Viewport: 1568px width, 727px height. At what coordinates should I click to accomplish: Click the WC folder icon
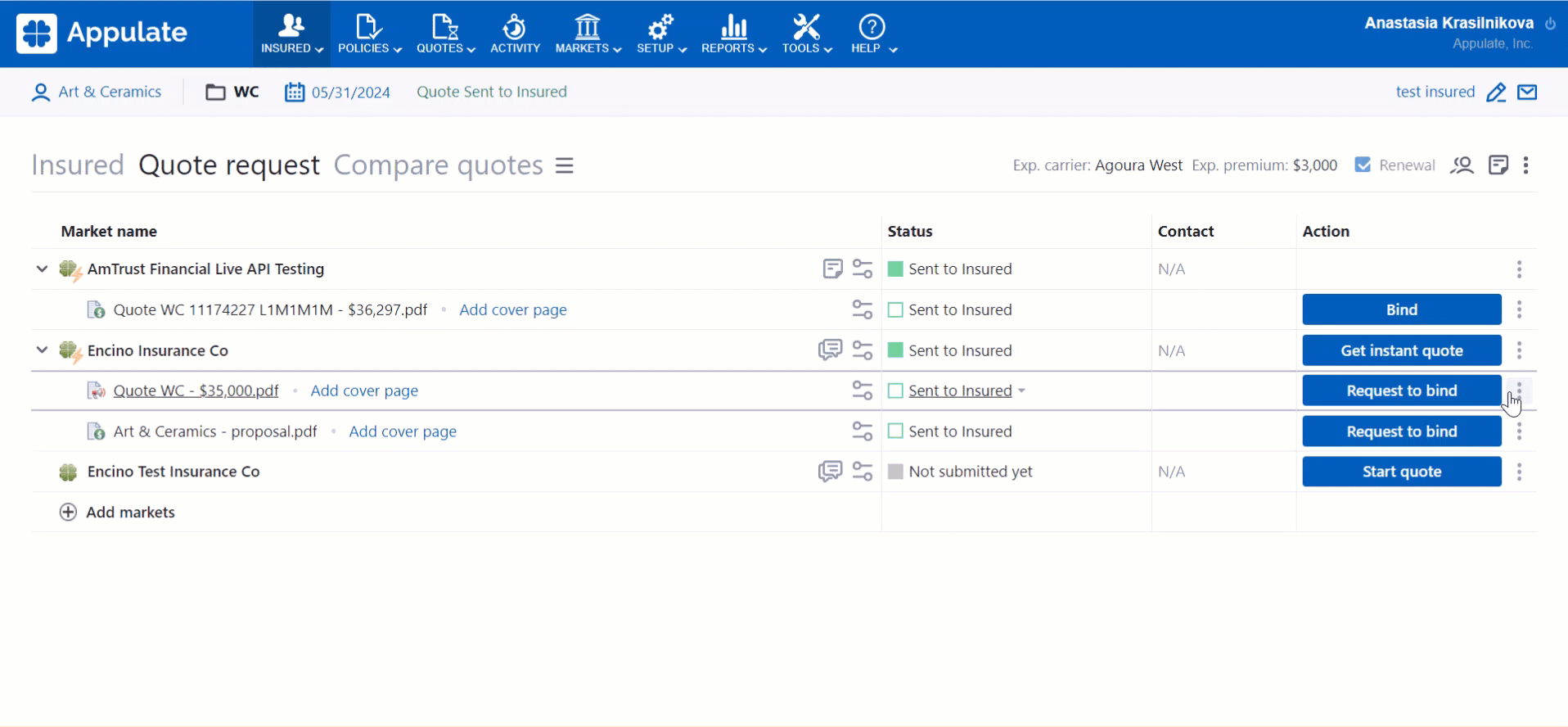pos(215,92)
